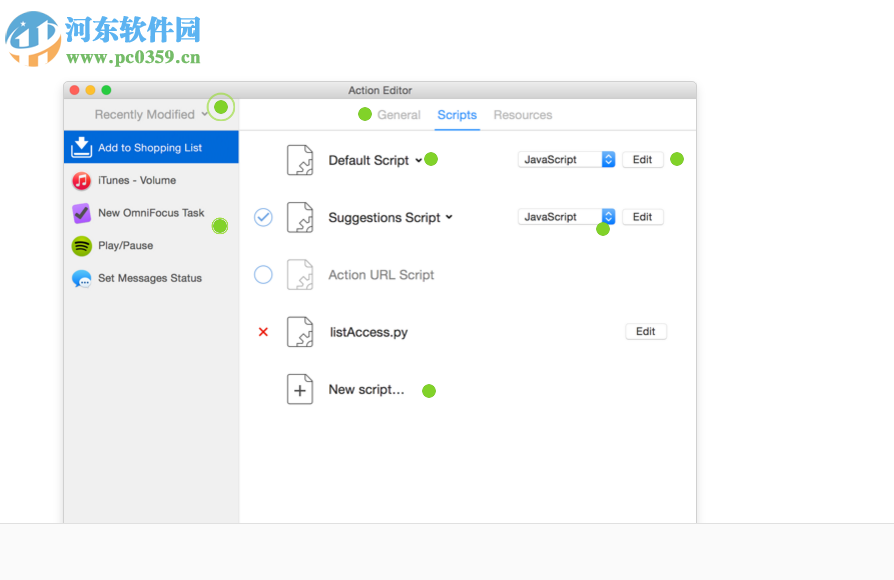Open the New OmniFocus Task checkmark icon
The width and height of the screenshot is (894, 580).
pyautogui.click(x=82, y=212)
